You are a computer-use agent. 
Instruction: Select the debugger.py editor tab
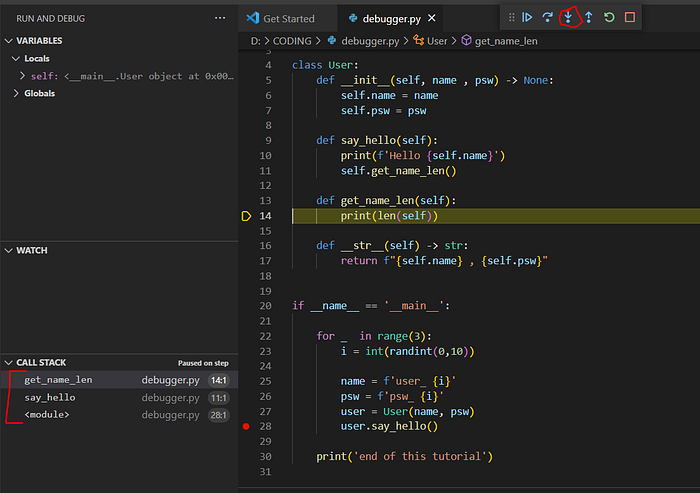pyautogui.click(x=392, y=19)
